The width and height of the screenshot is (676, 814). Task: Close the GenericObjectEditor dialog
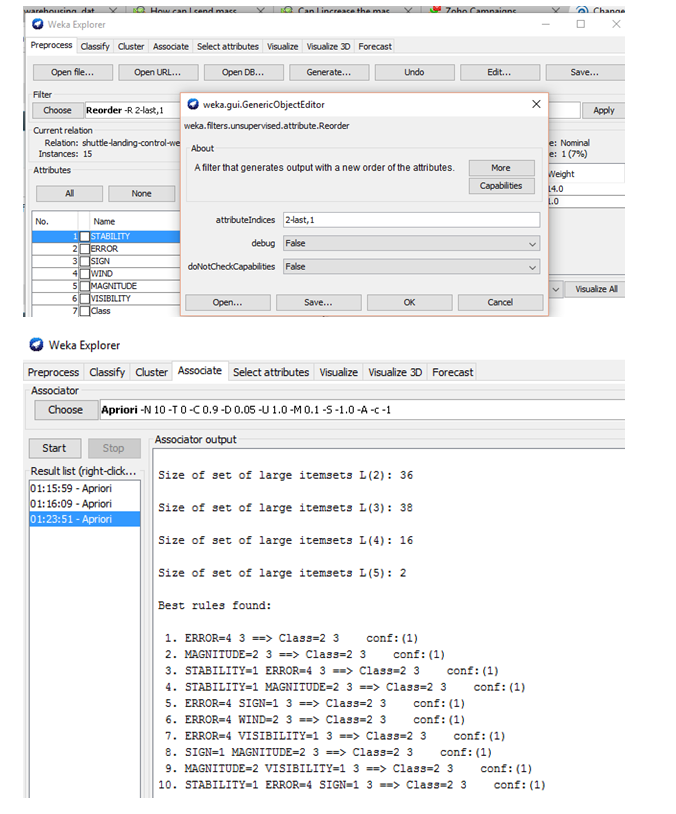point(536,104)
